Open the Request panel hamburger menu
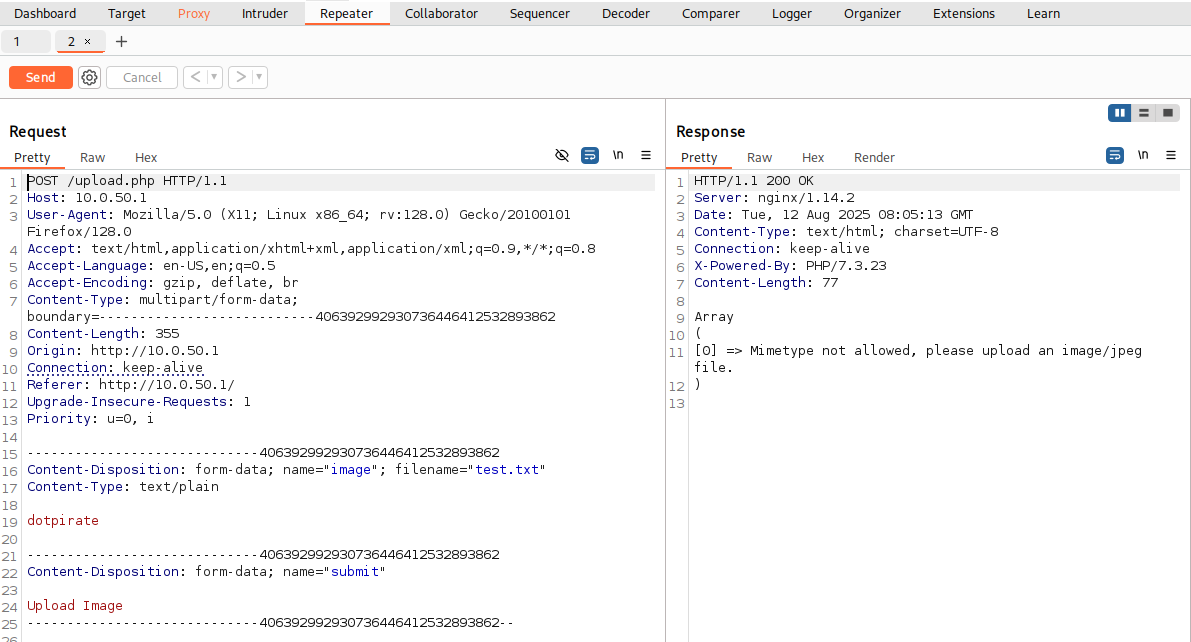 pyautogui.click(x=646, y=156)
